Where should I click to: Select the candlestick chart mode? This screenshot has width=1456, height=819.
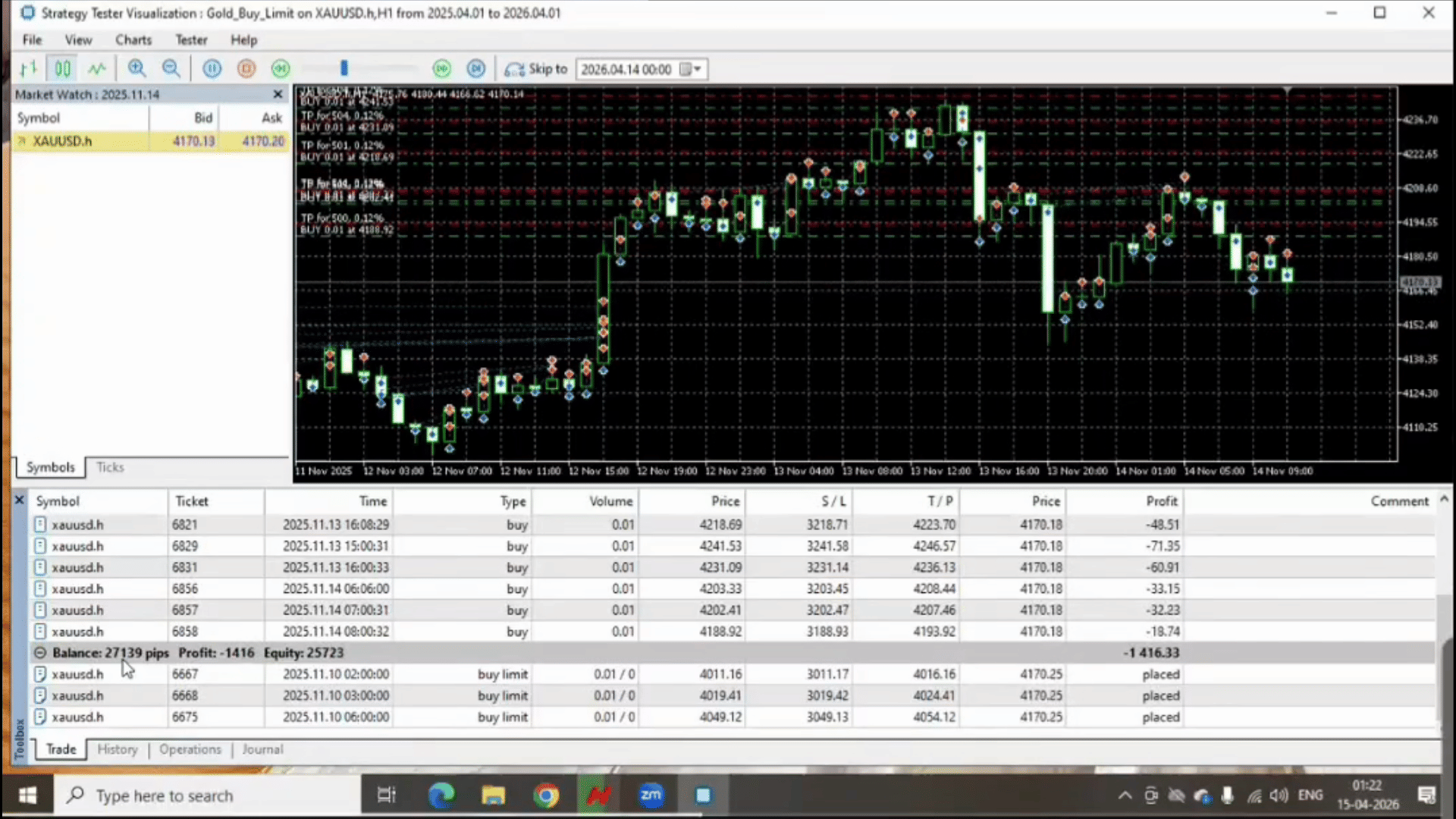coord(62,69)
